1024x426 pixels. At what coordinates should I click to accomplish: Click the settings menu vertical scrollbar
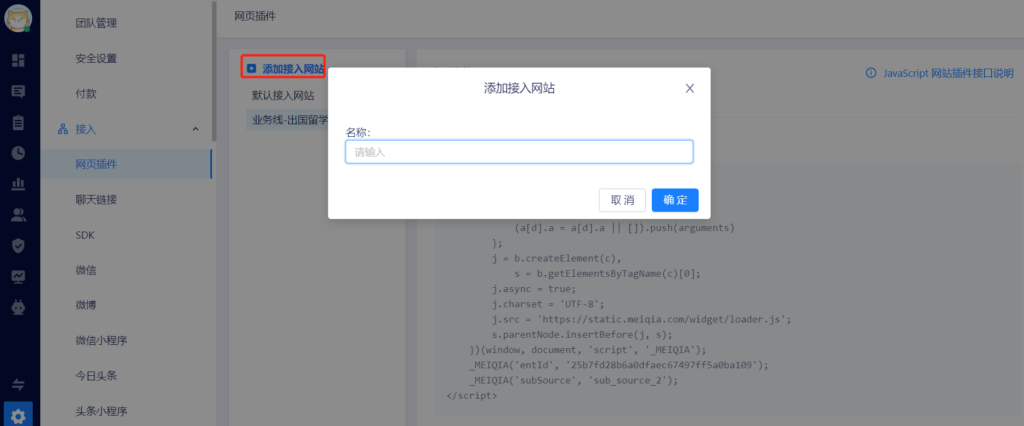[x=214, y=72]
